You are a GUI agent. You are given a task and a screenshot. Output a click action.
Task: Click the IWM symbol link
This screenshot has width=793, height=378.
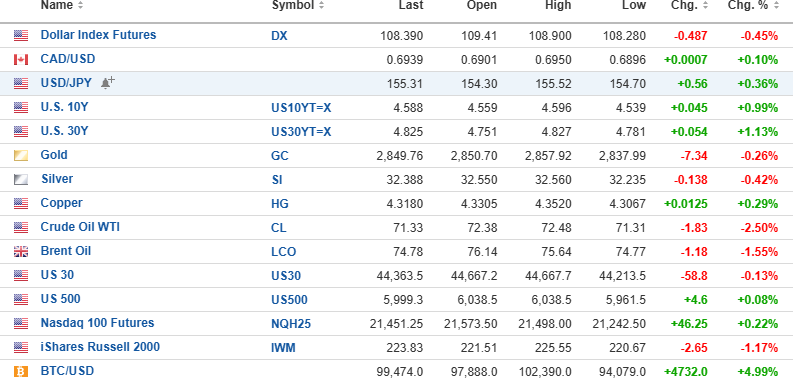click(283, 348)
